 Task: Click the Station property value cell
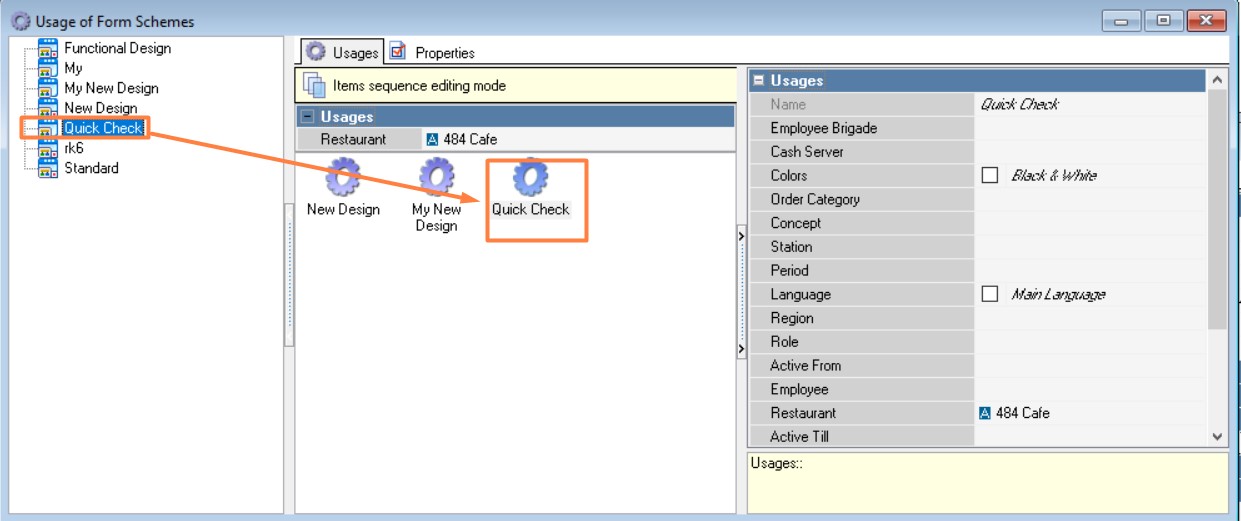[x=1091, y=246]
